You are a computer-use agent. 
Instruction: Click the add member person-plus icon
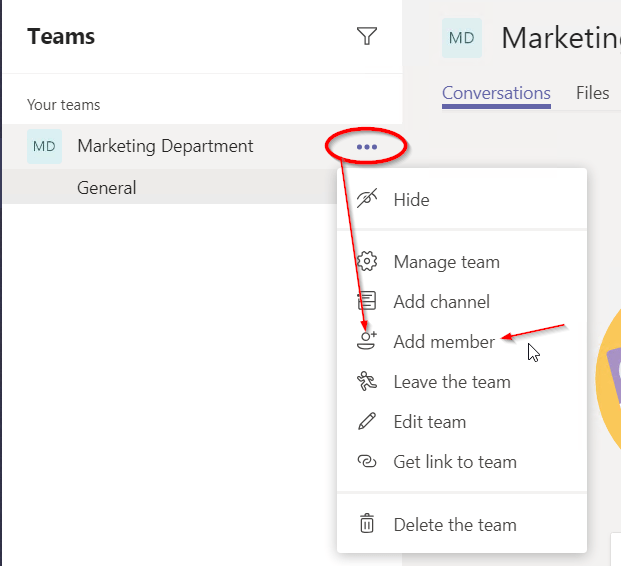click(367, 341)
